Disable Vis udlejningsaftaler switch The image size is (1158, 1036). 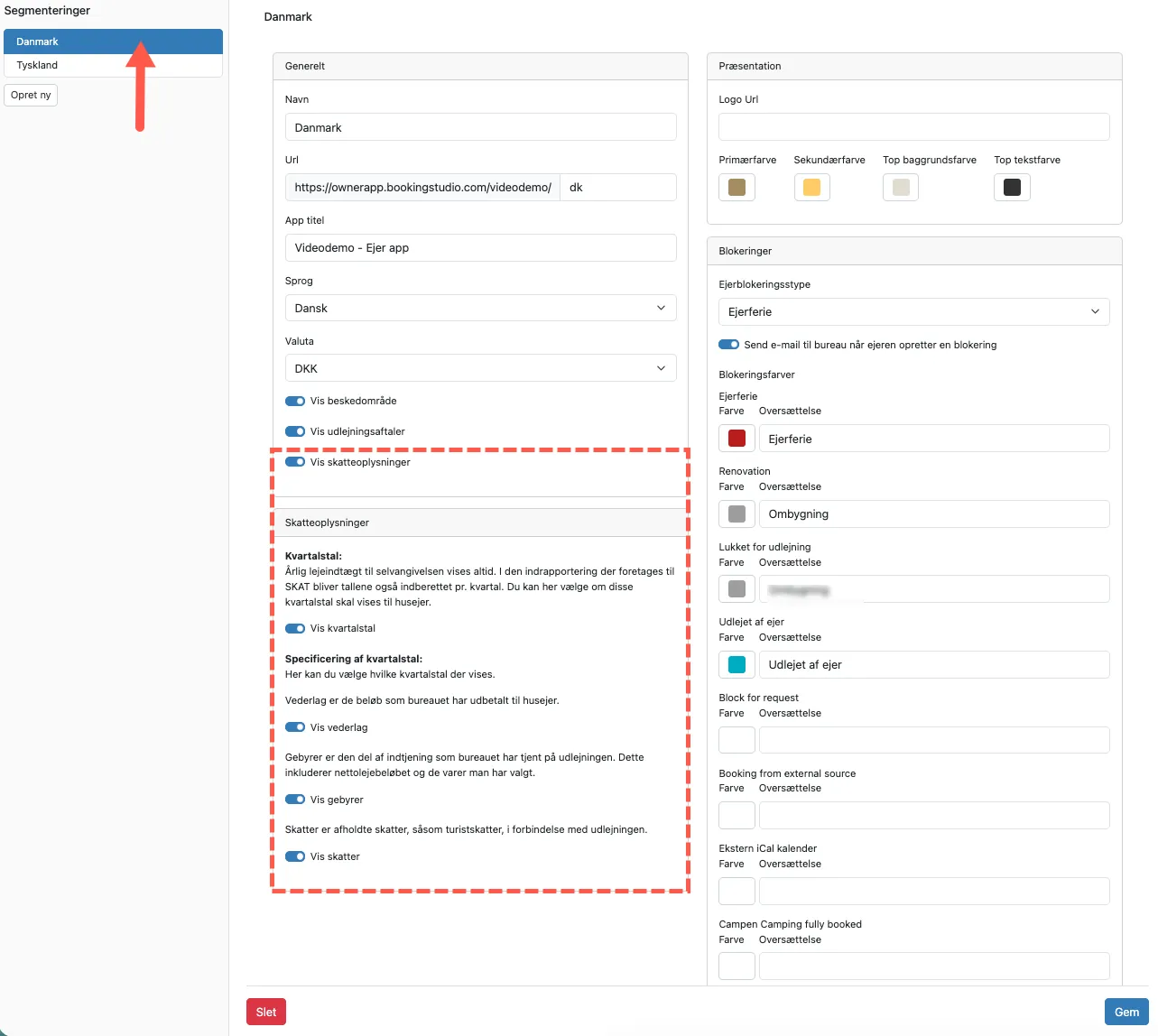[295, 431]
